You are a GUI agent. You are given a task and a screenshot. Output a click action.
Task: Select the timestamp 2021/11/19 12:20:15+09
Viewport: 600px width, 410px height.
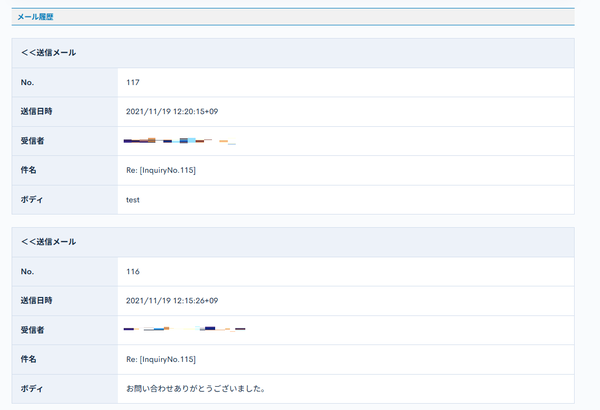tap(172, 111)
